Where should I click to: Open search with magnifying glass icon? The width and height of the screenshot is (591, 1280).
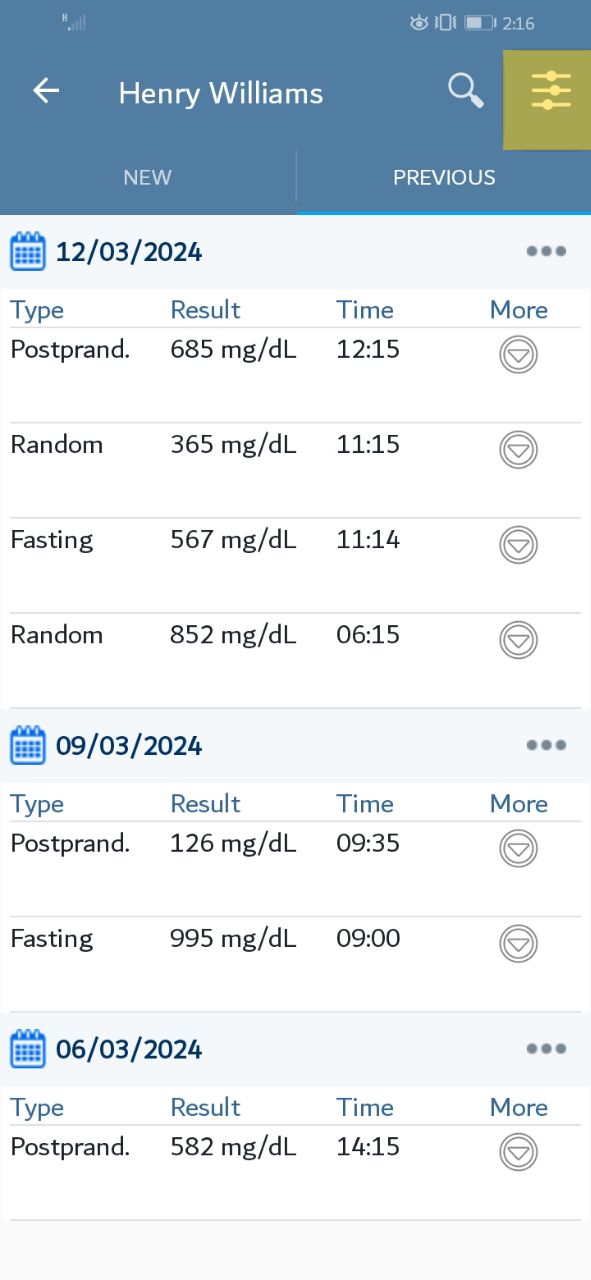coord(465,91)
